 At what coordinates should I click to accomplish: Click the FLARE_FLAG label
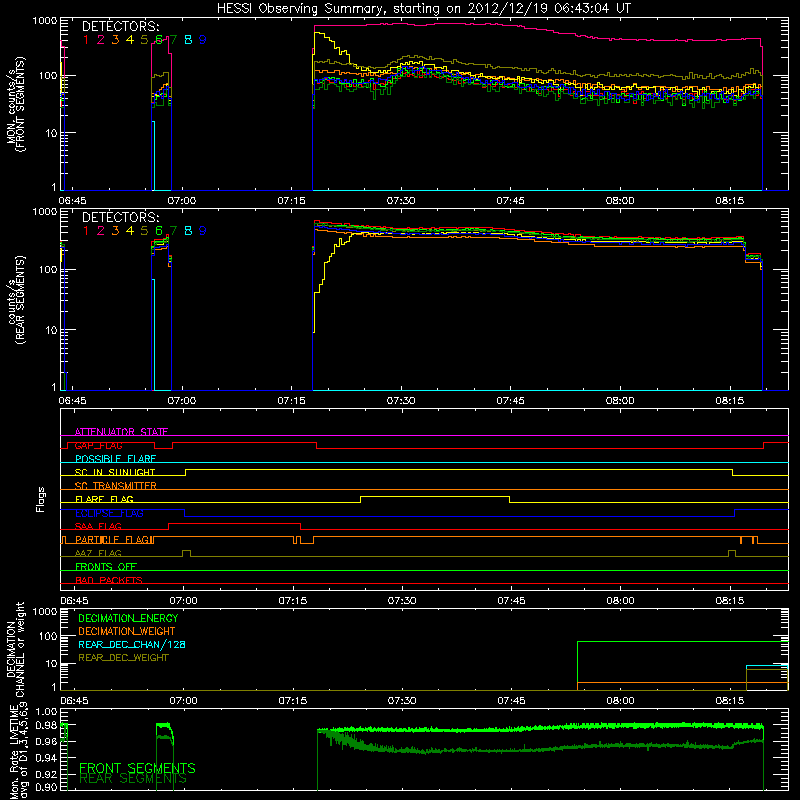(104, 499)
